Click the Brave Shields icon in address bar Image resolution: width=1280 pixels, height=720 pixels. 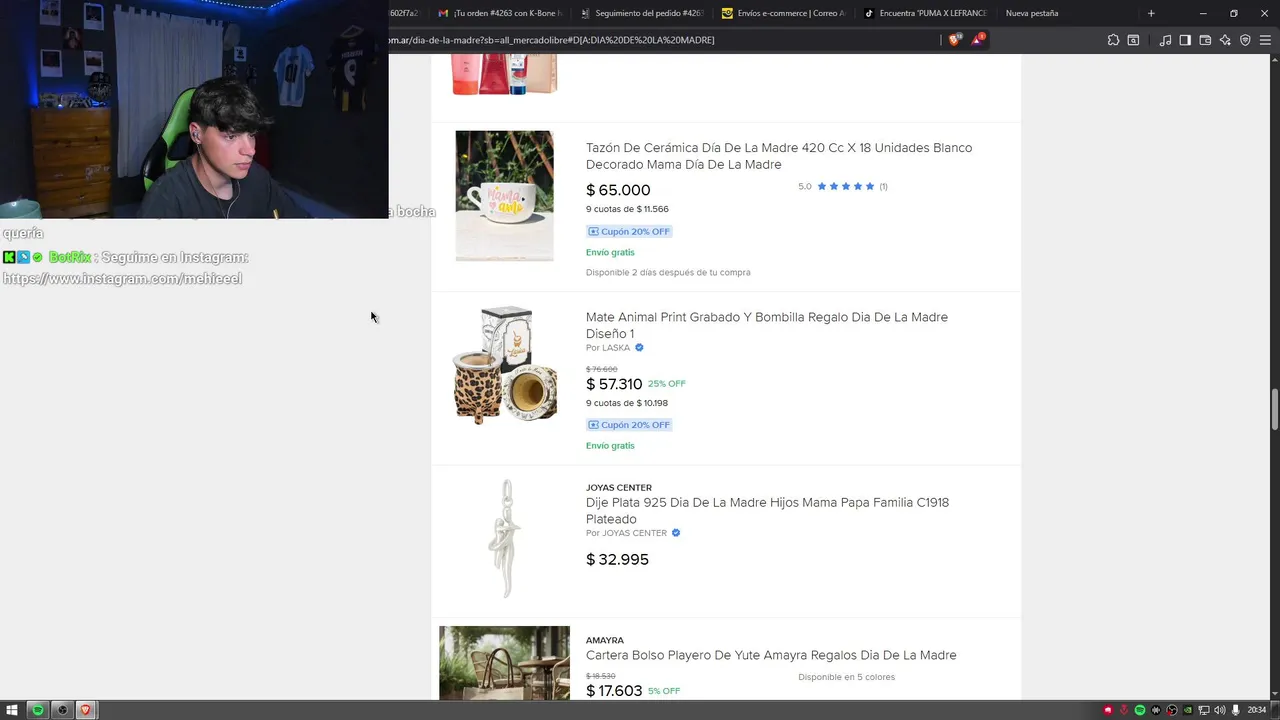click(955, 40)
